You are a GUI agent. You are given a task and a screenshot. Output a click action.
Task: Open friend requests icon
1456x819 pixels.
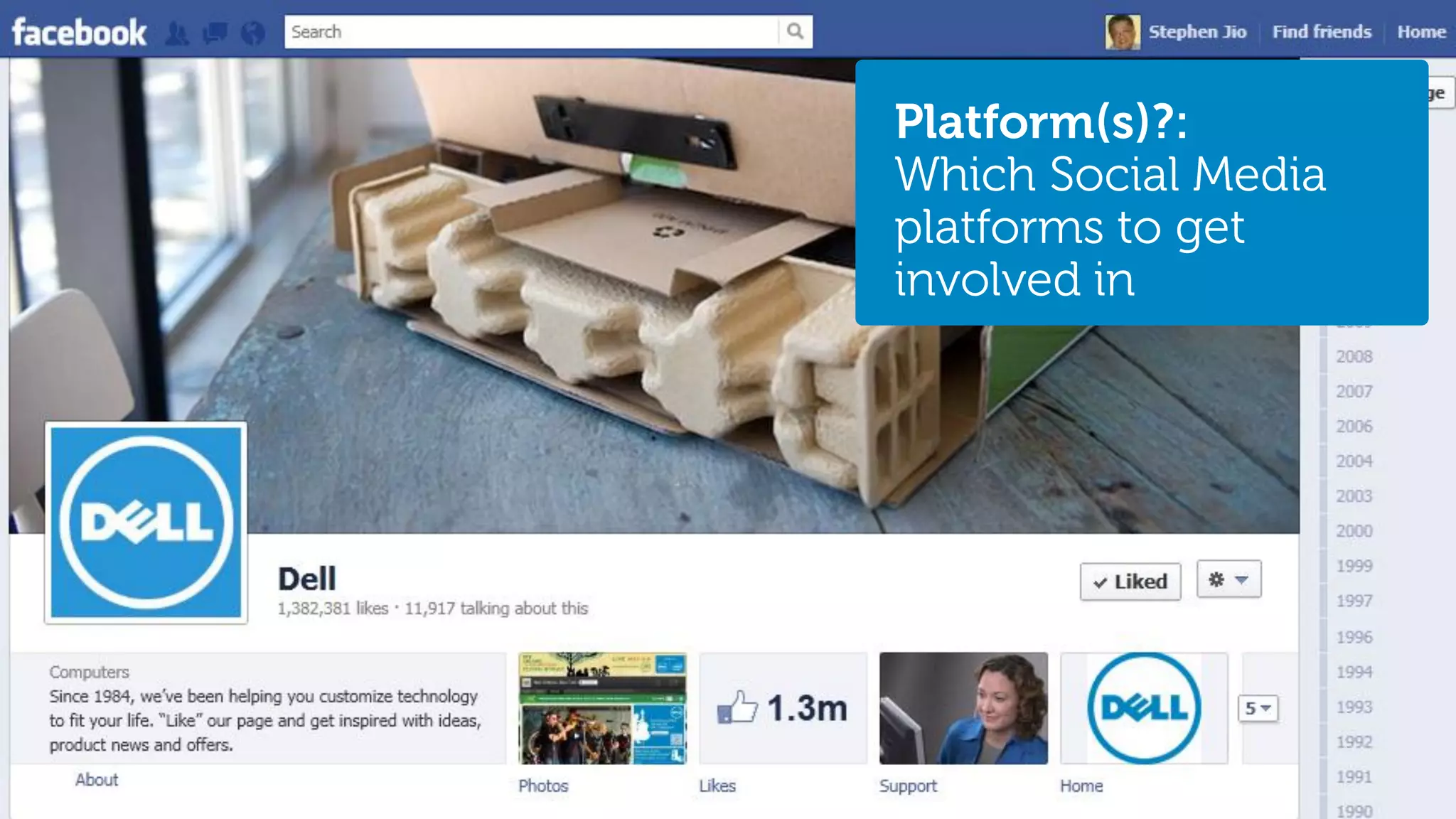tap(177, 33)
